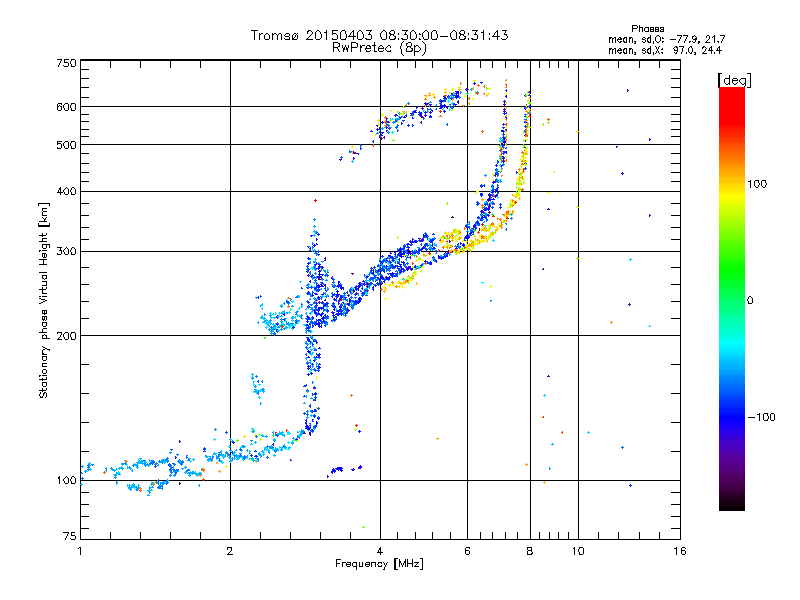Click the x-axis label '8'
This screenshot has width=800, height=600.
pos(530,551)
